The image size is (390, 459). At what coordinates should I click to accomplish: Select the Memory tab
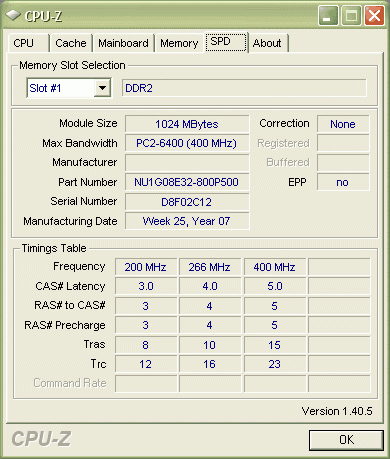coord(179,43)
